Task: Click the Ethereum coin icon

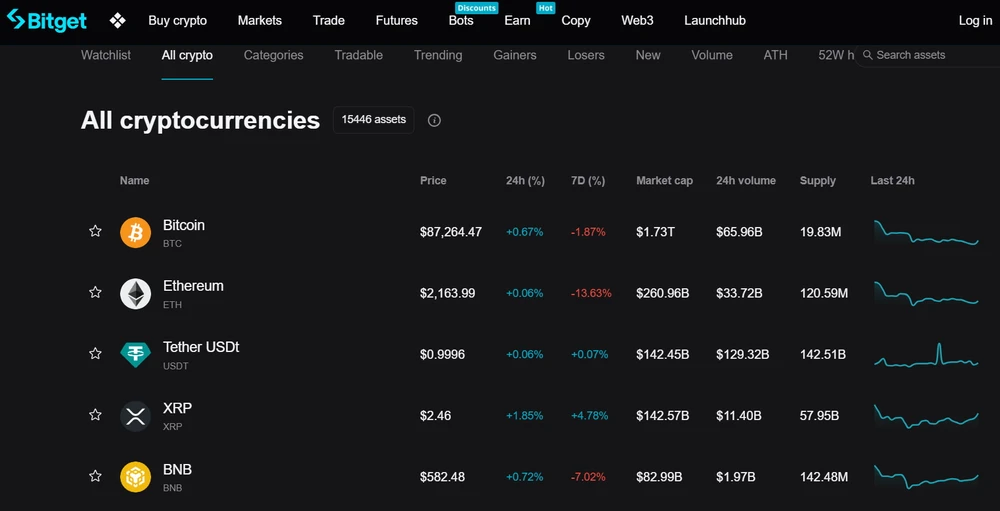Action: pyautogui.click(x=135, y=293)
